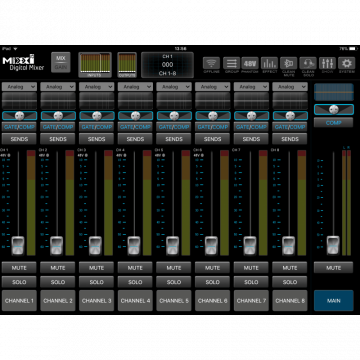
Task: Tap the iPad battery indicator
Action: [352, 48]
